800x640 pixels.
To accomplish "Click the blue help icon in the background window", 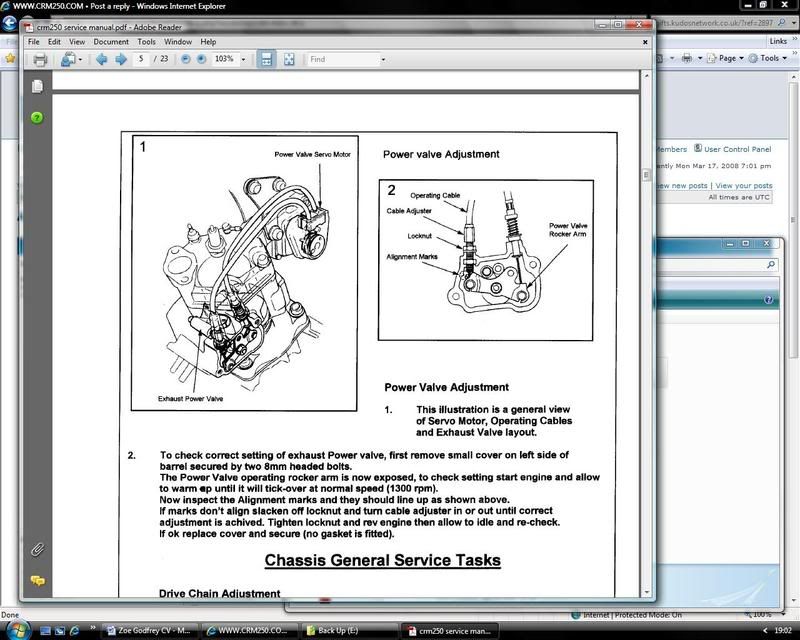I will (x=768, y=300).
